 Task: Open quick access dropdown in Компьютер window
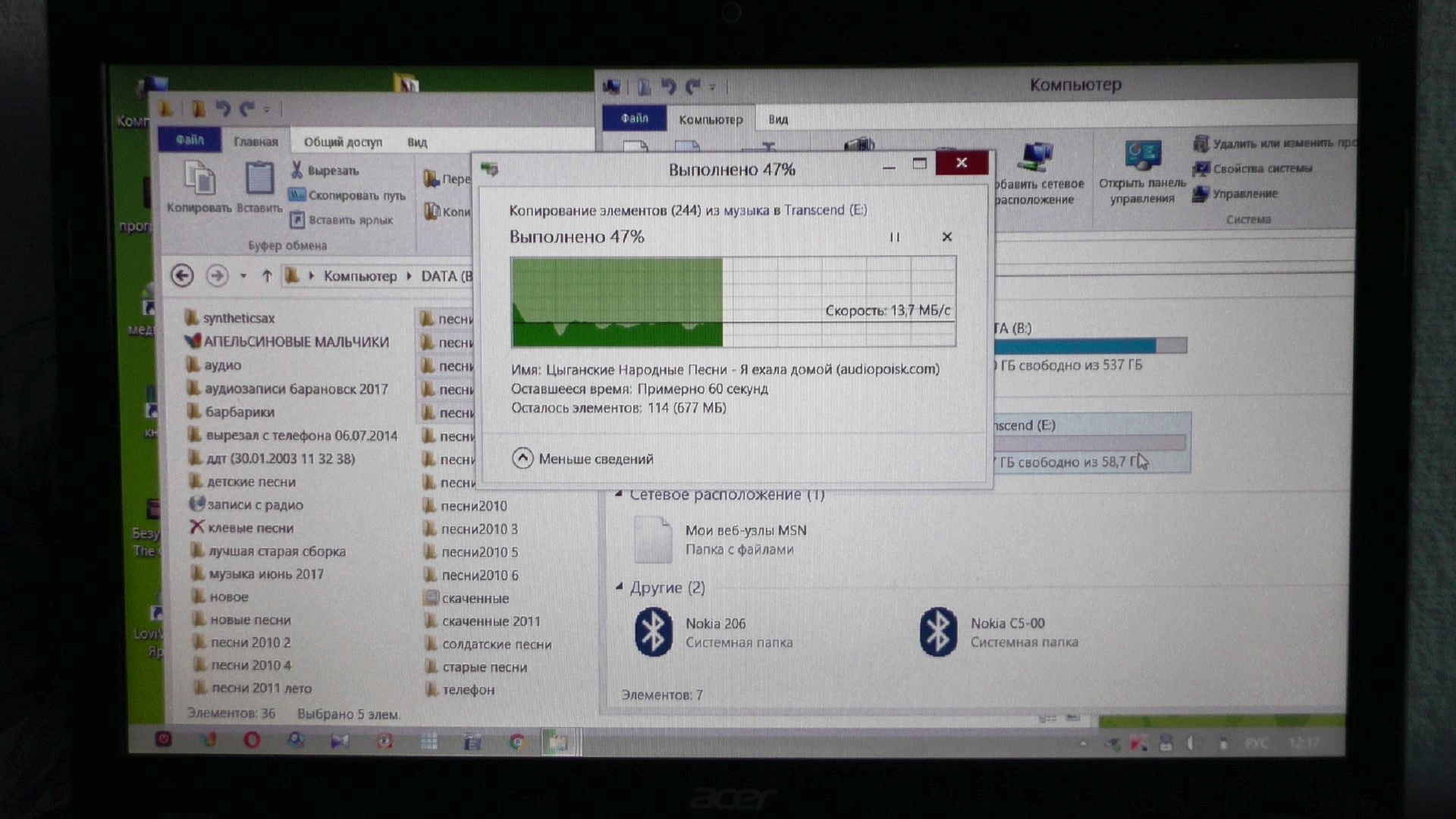[x=712, y=88]
